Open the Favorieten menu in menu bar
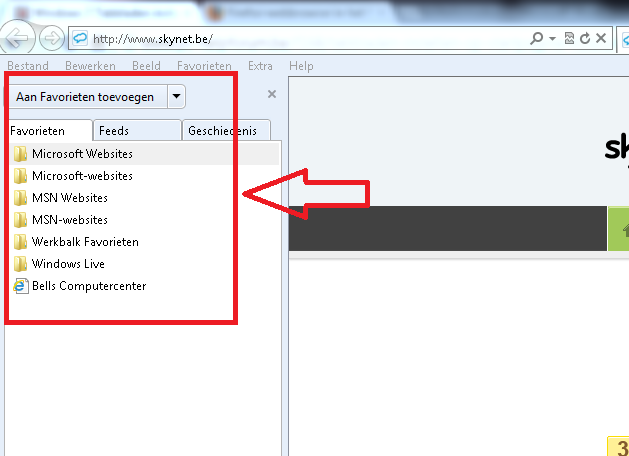This screenshot has height=456, width=629. 204,66
